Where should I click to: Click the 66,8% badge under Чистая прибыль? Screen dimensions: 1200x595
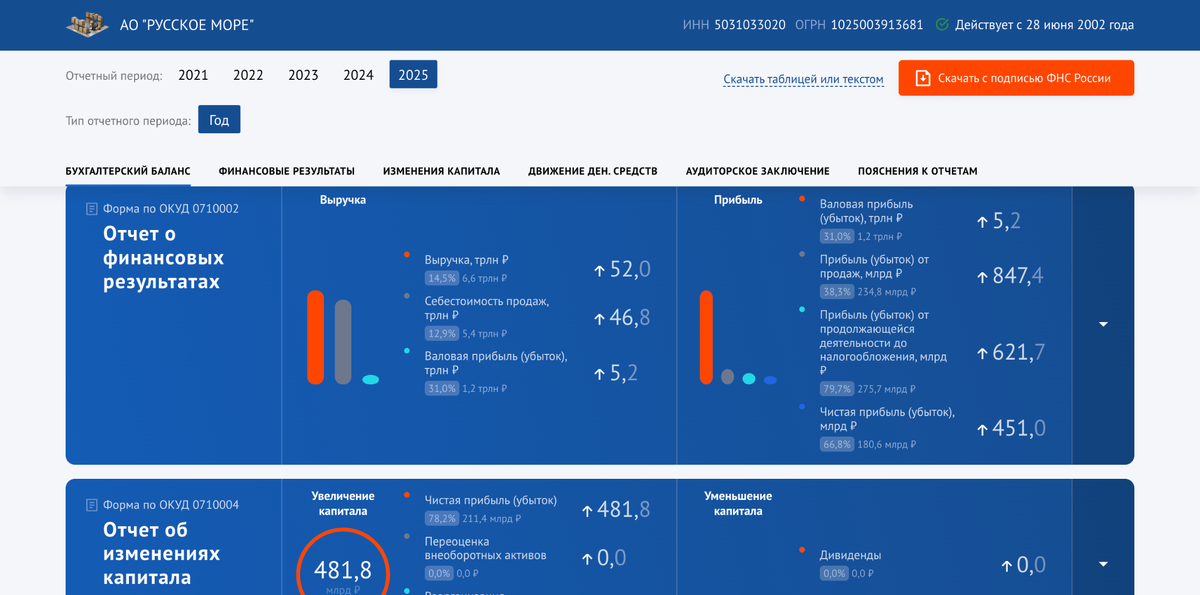(x=837, y=444)
